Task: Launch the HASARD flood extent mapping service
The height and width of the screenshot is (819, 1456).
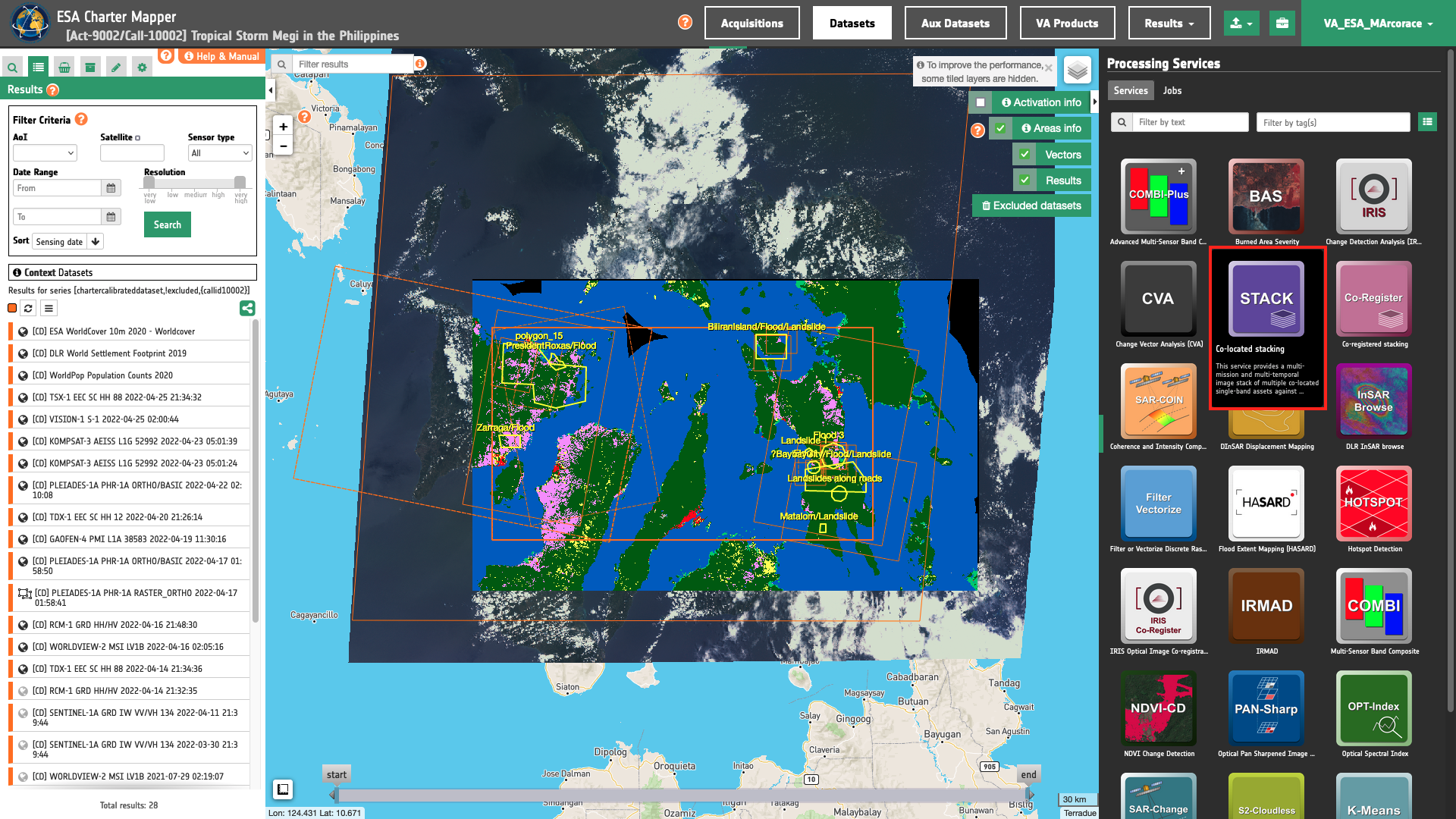Action: point(1266,504)
